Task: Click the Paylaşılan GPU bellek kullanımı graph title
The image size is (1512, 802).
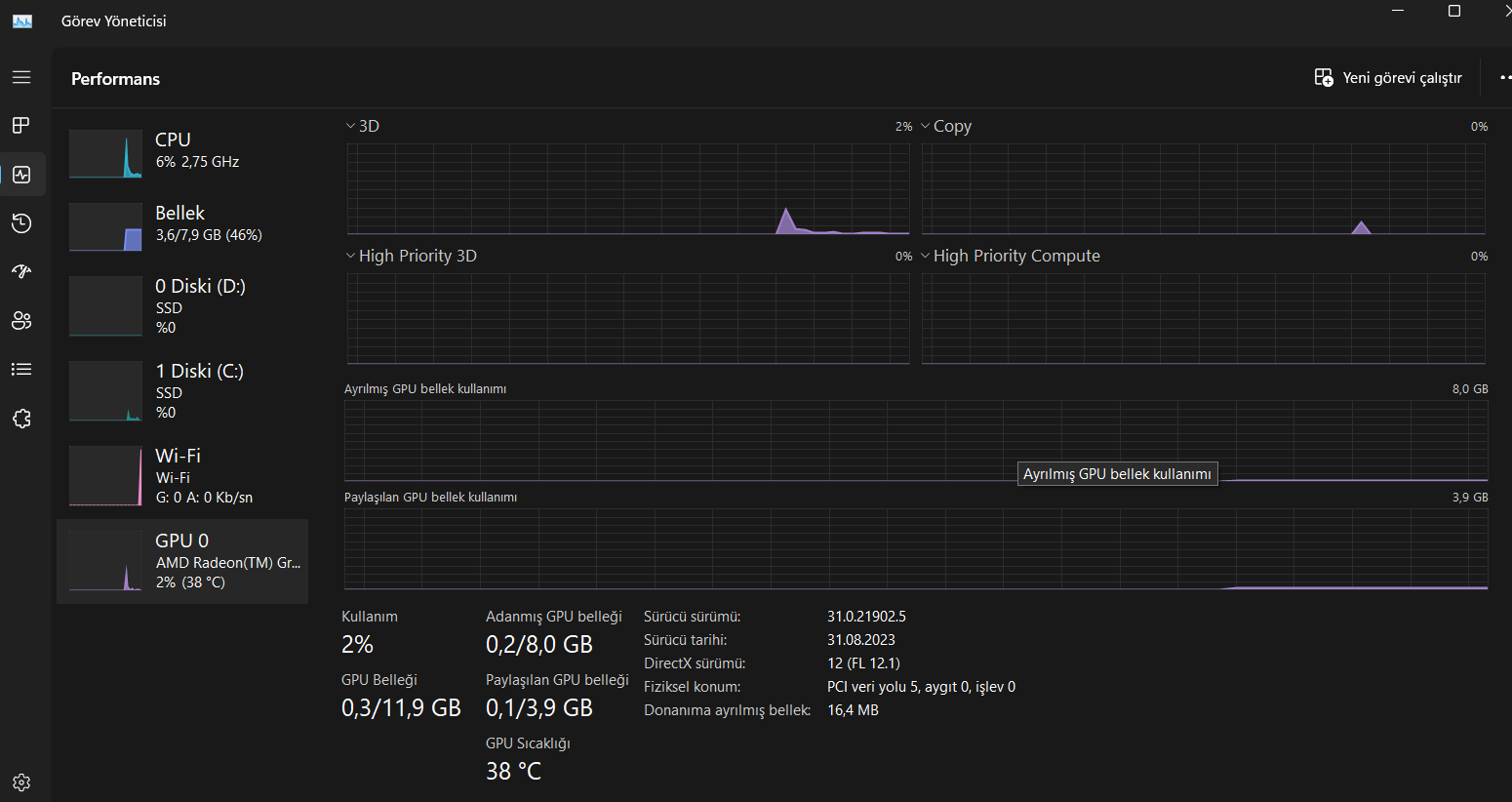Action: (430, 498)
